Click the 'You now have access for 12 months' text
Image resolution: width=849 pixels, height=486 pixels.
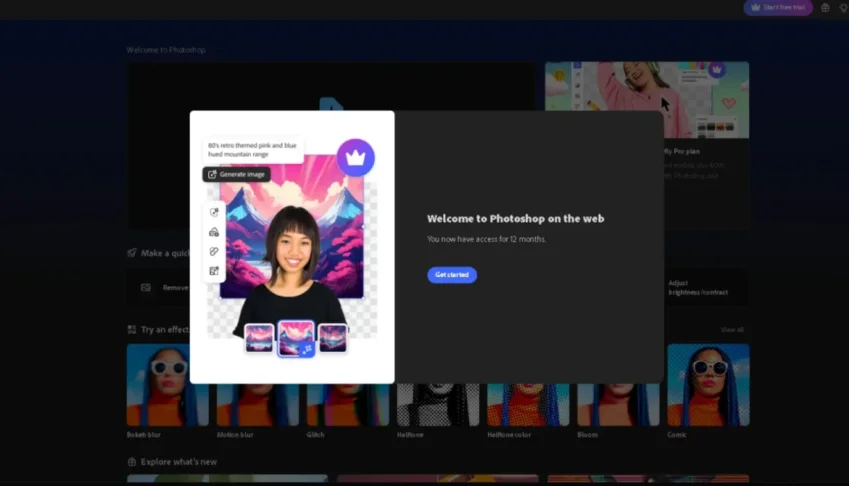pos(486,239)
